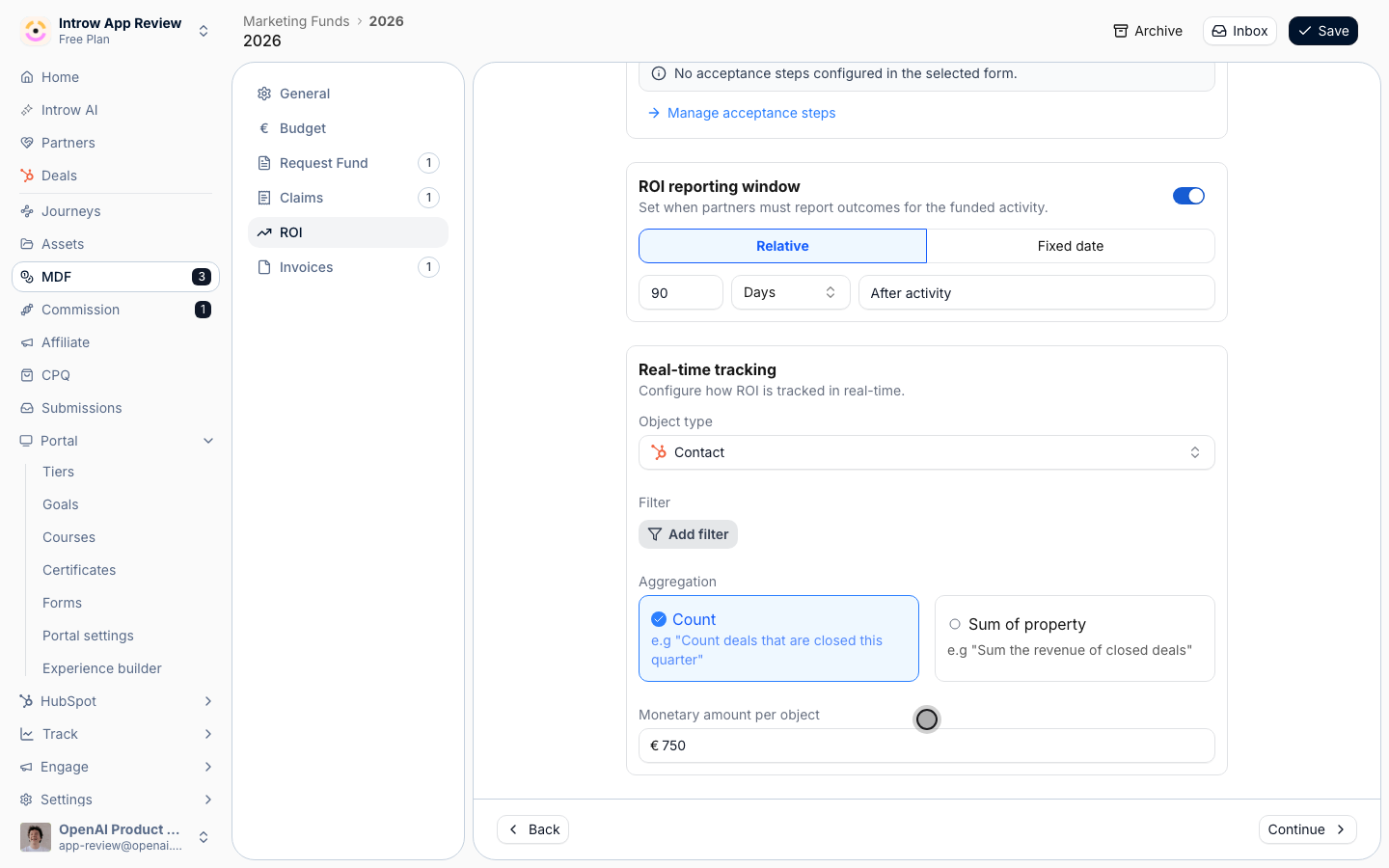The width and height of the screenshot is (1389, 868).
Task: Expand the Engage sidebar section
Action: point(208,767)
